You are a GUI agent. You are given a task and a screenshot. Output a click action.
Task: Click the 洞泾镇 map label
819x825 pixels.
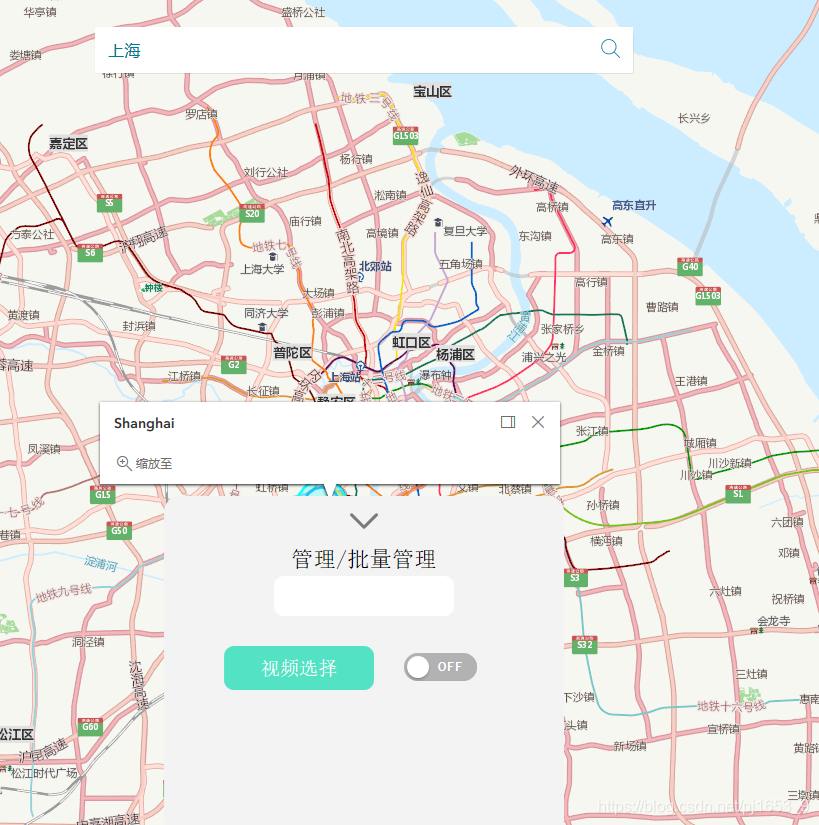[88, 642]
